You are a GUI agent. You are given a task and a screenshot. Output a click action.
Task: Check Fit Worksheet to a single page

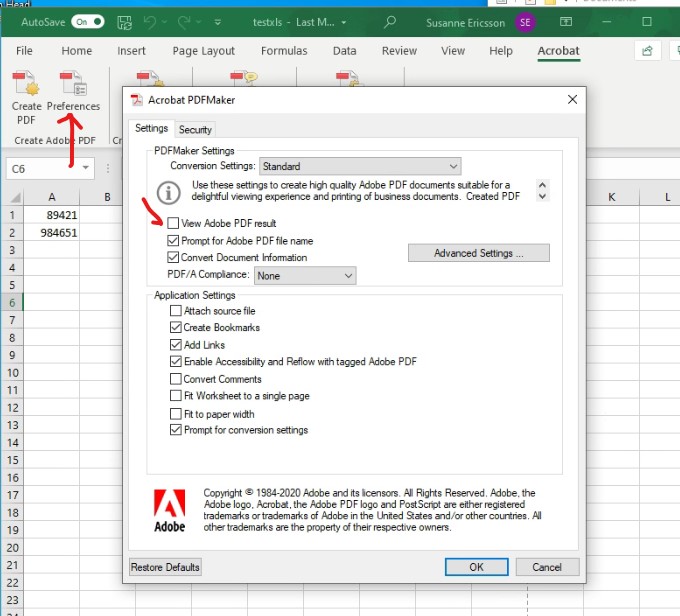pyautogui.click(x=176, y=396)
